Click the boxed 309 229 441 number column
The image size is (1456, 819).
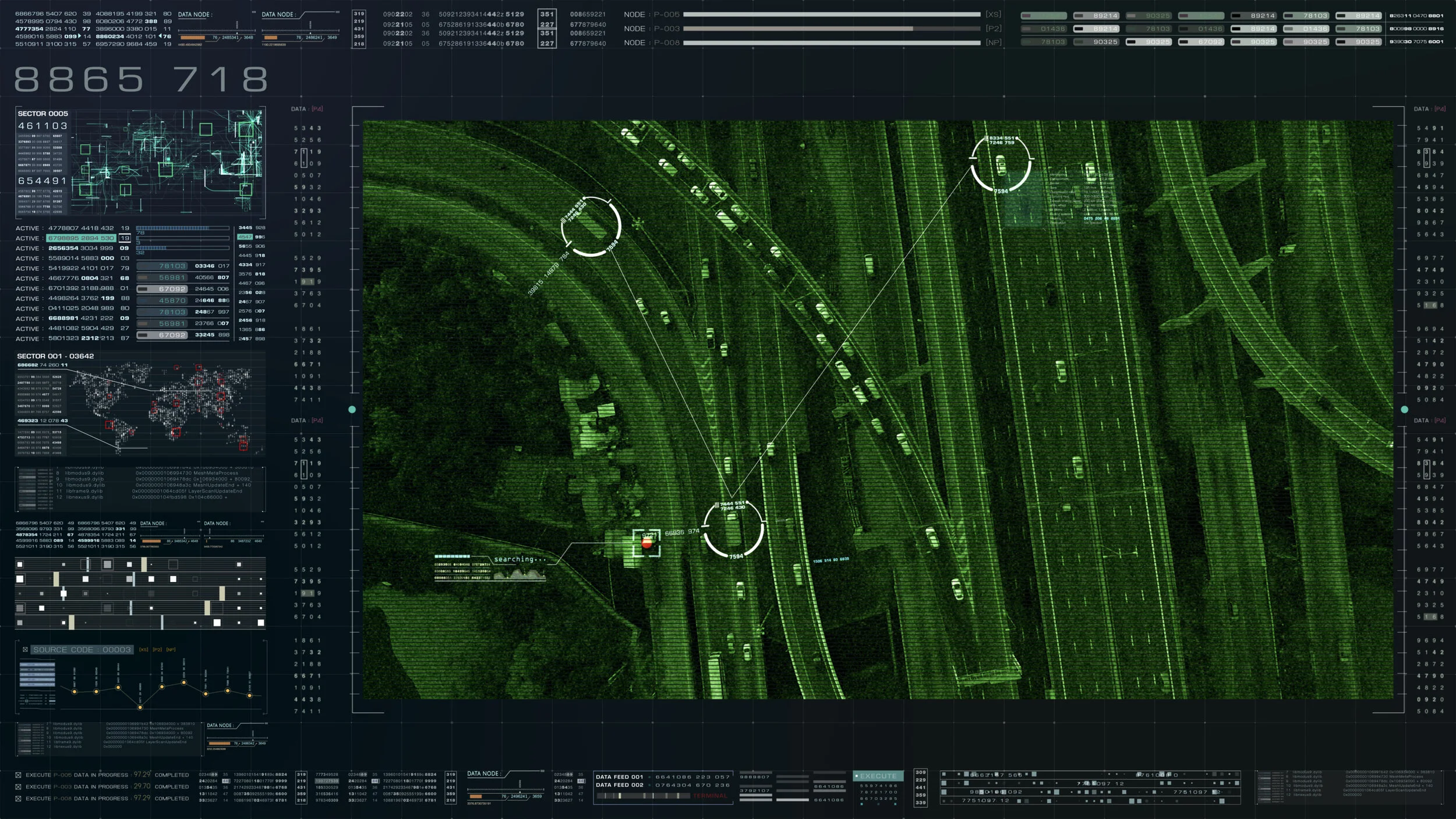tap(920, 788)
